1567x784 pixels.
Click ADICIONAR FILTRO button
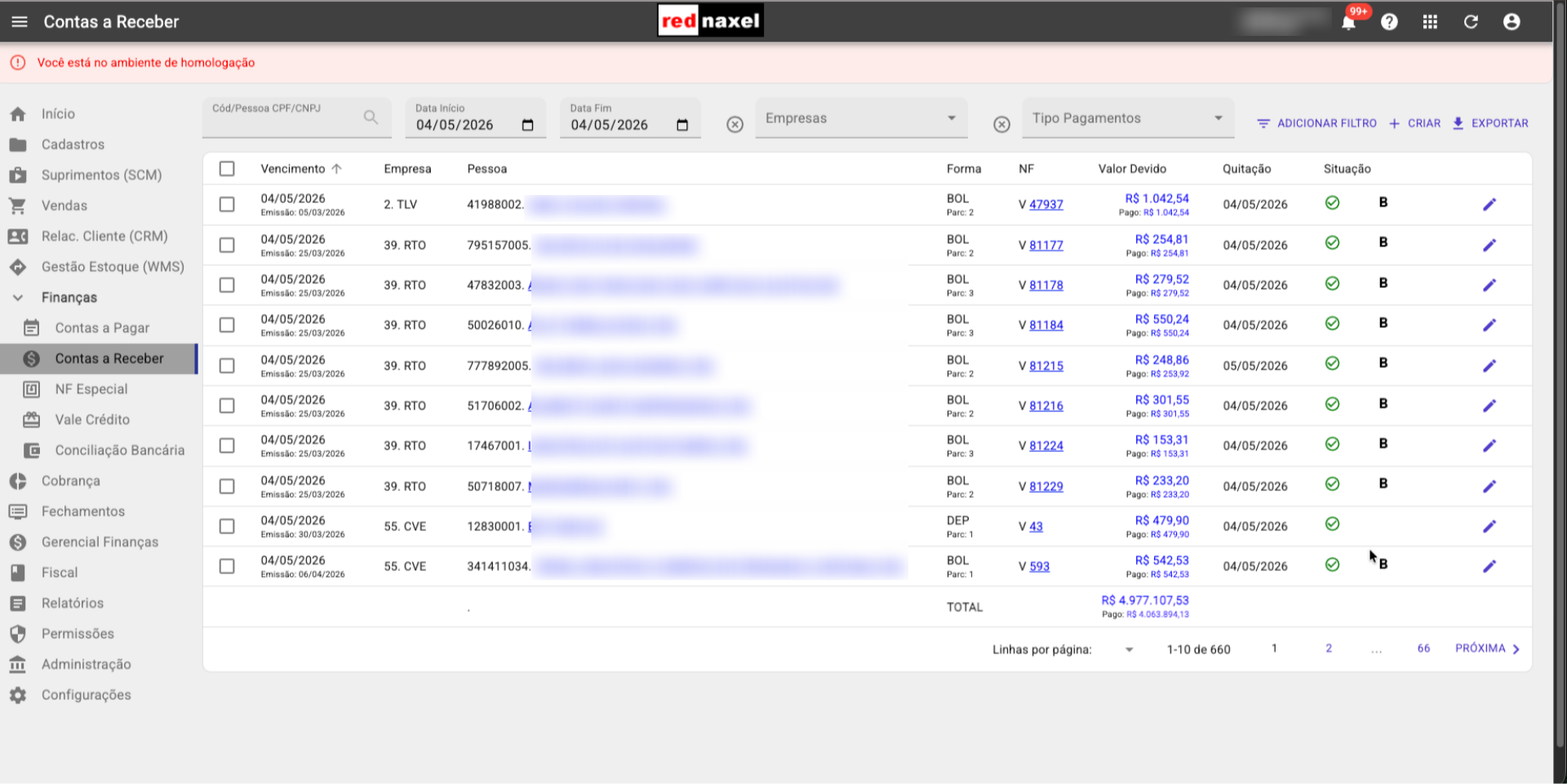pos(1316,123)
